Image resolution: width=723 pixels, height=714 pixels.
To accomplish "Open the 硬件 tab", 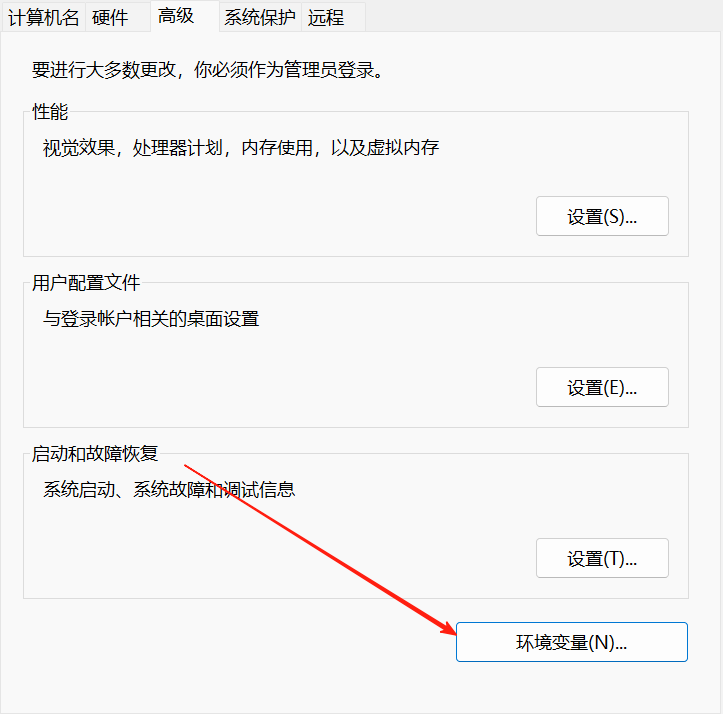I will click(118, 18).
